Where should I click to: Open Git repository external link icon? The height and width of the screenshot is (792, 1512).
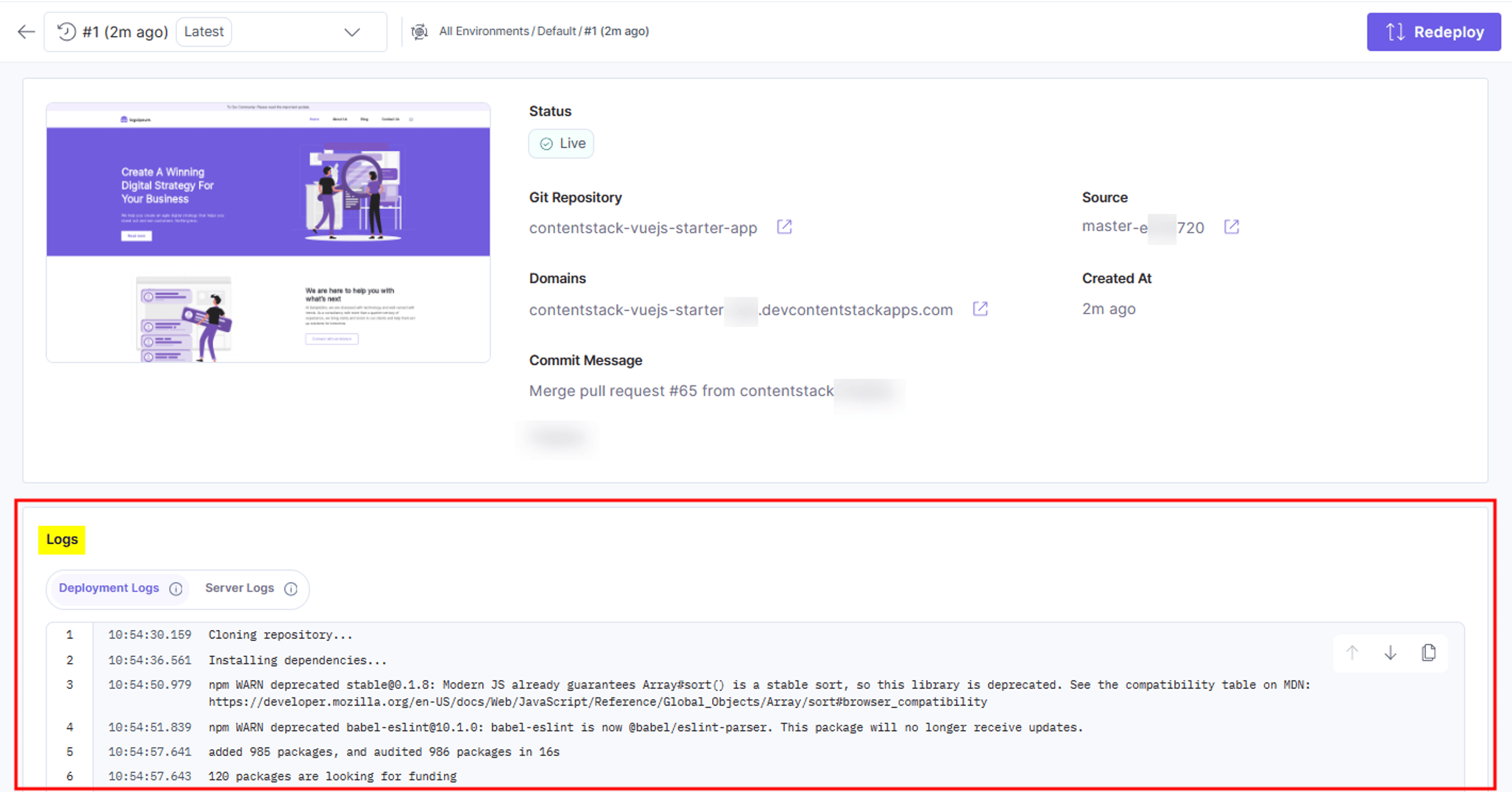click(784, 226)
